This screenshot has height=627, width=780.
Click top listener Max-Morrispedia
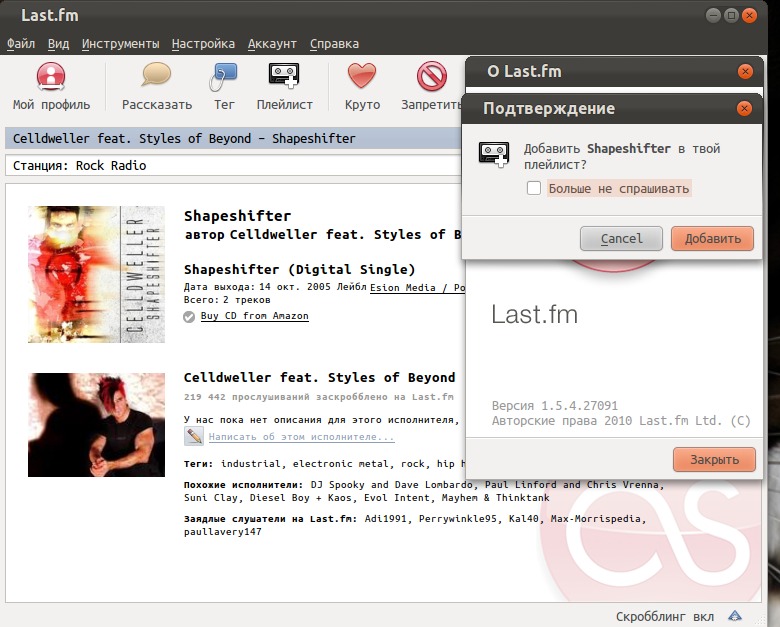tap(597, 519)
